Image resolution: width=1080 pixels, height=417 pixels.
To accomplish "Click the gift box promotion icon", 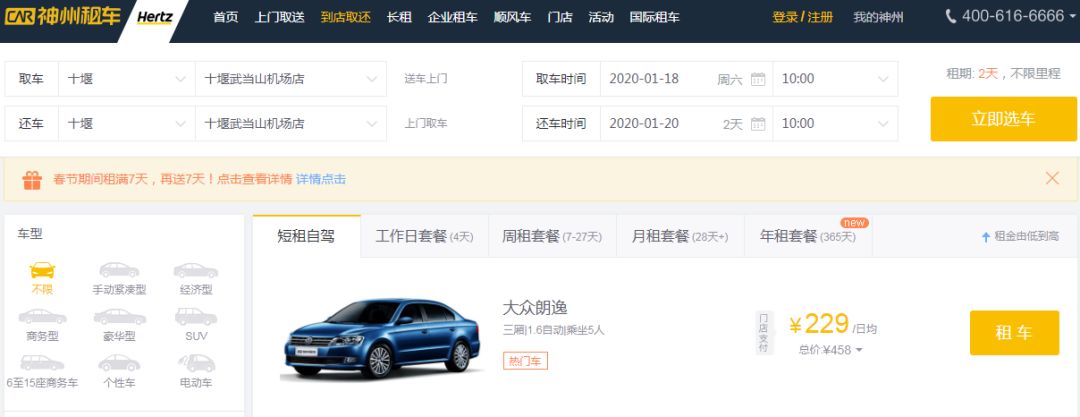I will (x=32, y=180).
